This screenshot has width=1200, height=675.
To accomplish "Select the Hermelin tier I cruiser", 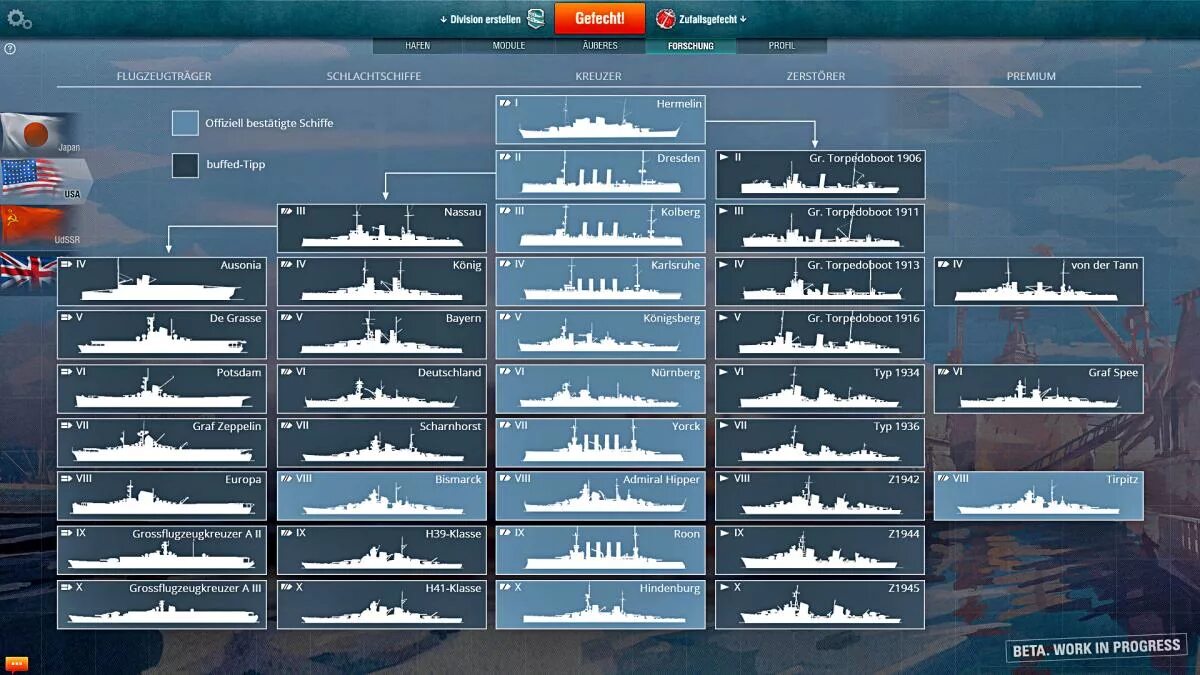I will (600, 119).
